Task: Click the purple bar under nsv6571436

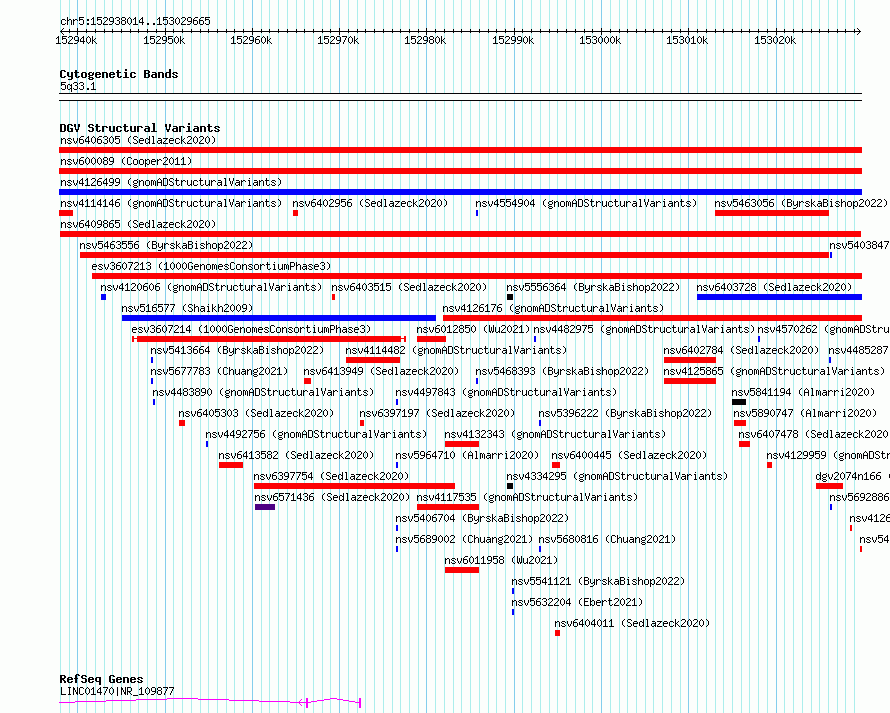Action: [x=265, y=507]
